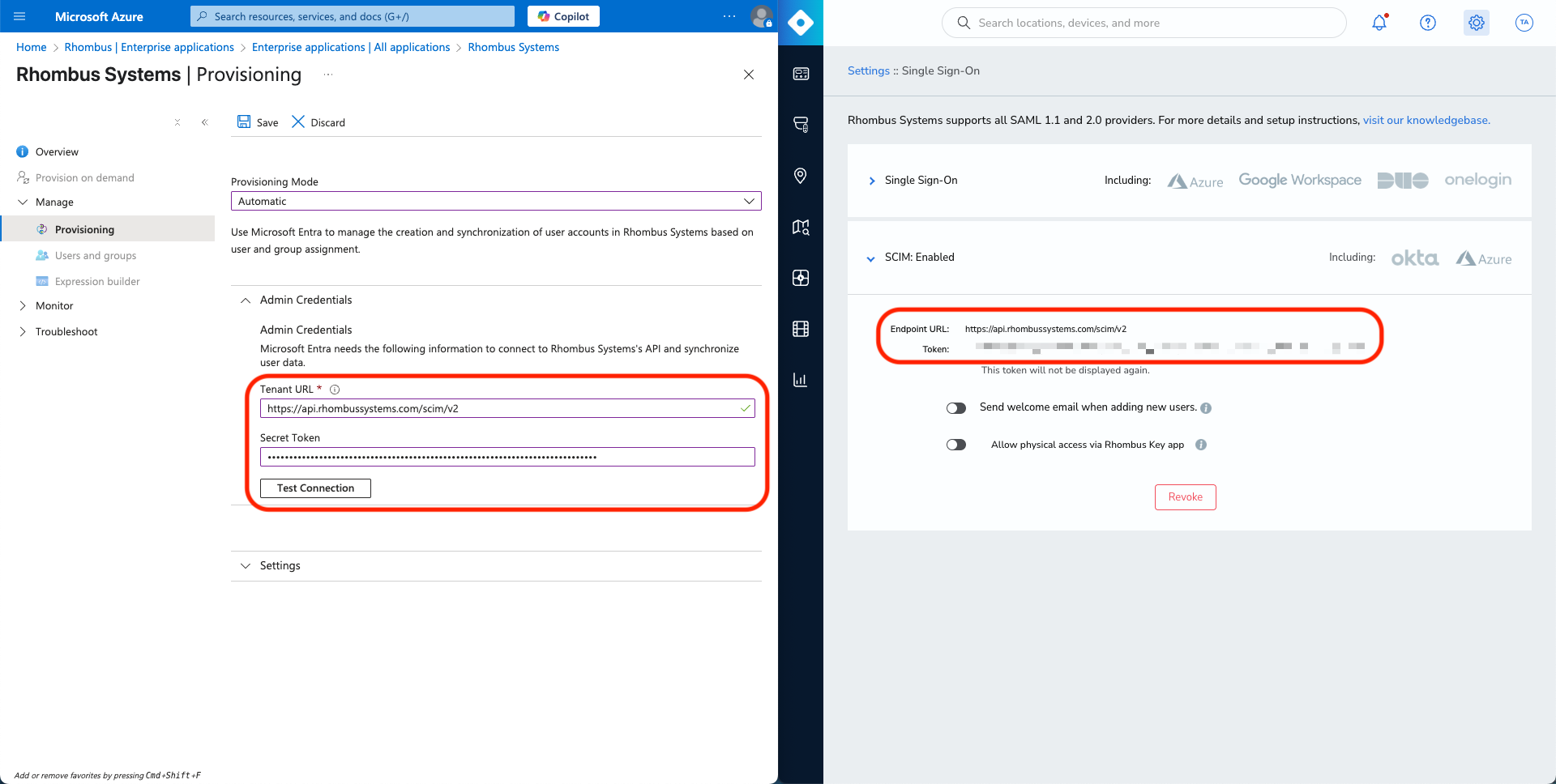1556x784 pixels.
Task: Click 'This token will not be displayed again' text
Action: click(x=1065, y=370)
